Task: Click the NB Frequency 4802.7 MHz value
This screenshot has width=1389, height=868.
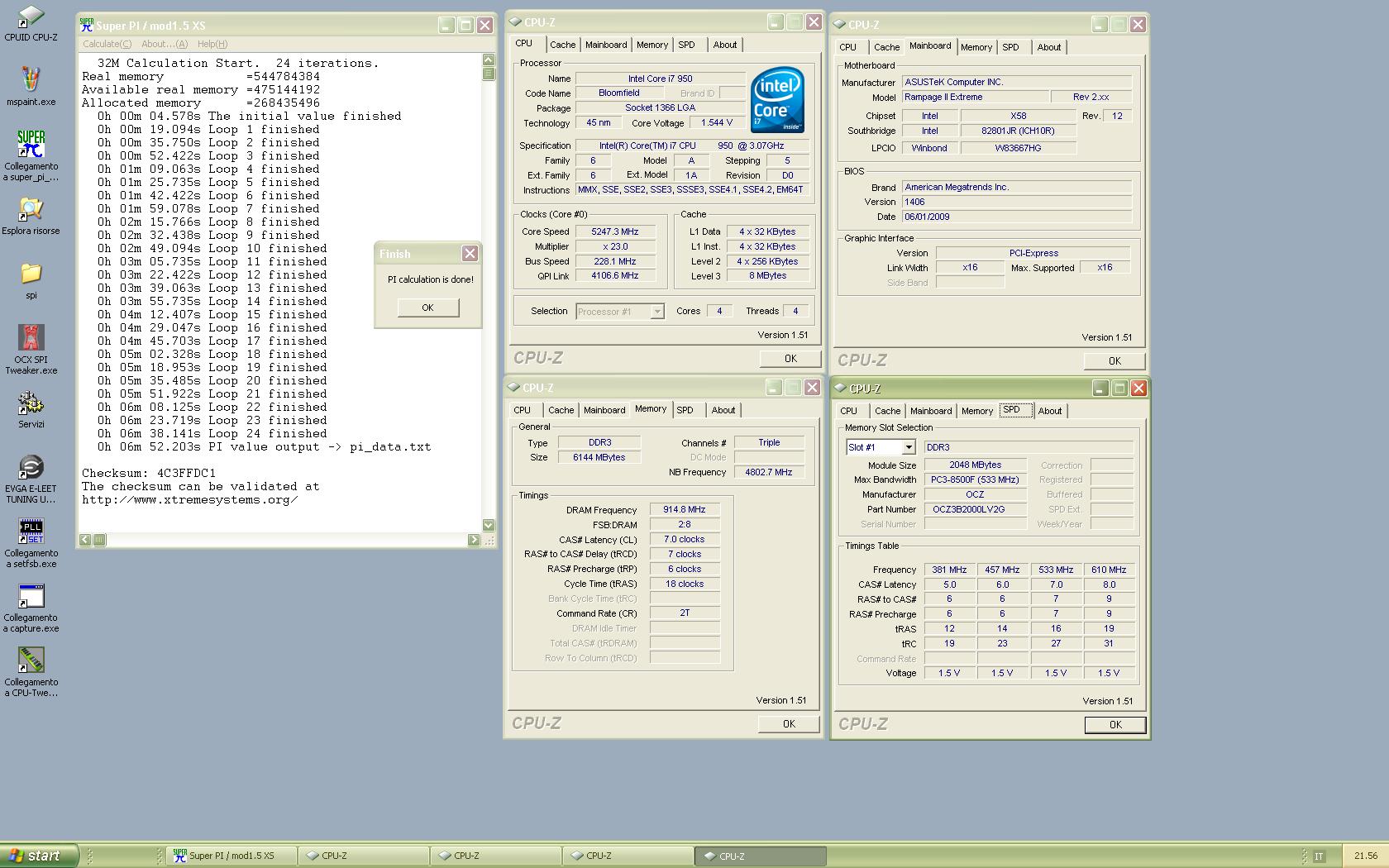Action: (x=769, y=472)
